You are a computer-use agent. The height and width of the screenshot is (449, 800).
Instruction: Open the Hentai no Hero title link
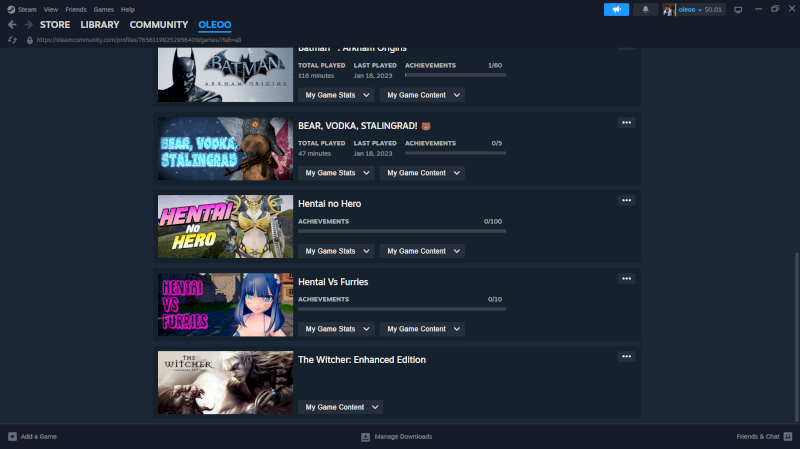[330, 204]
